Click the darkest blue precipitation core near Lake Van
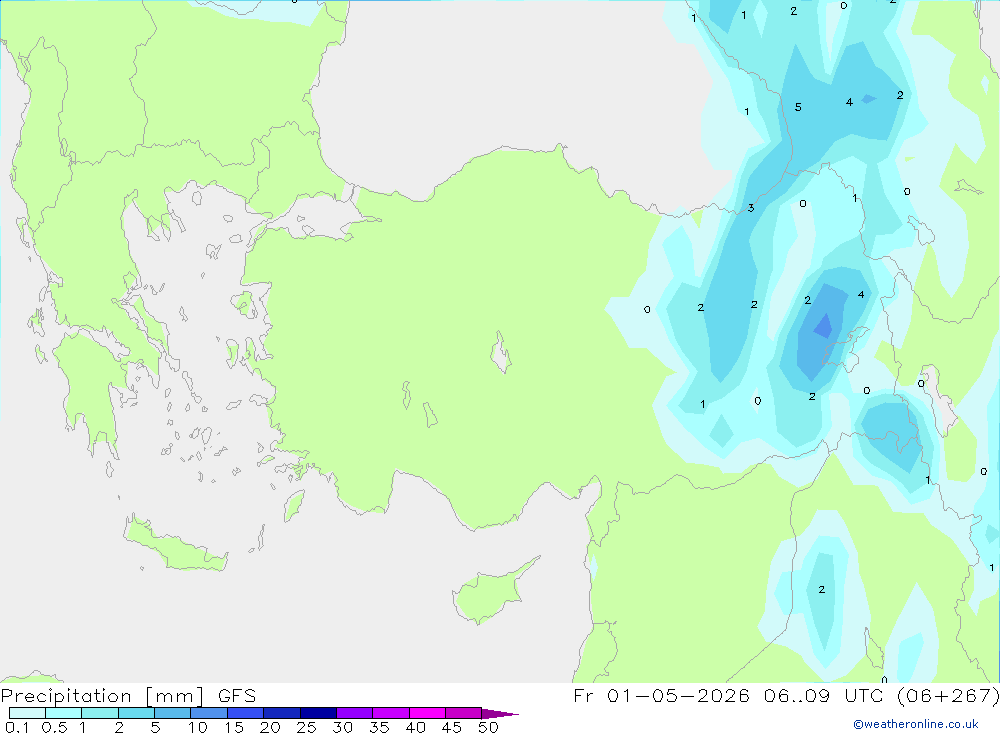This screenshot has height=733, width=1000. pos(823,326)
